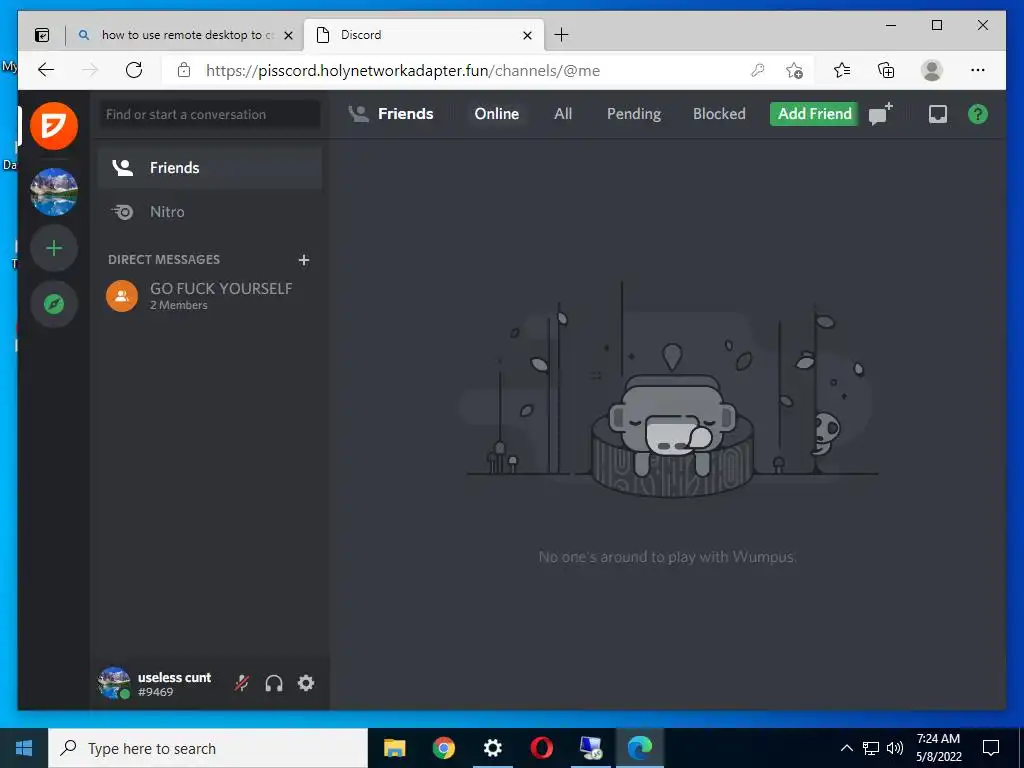This screenshot has height=768, width=1024.
Task: Explore public servers compass icon
Action: point(54,304)
